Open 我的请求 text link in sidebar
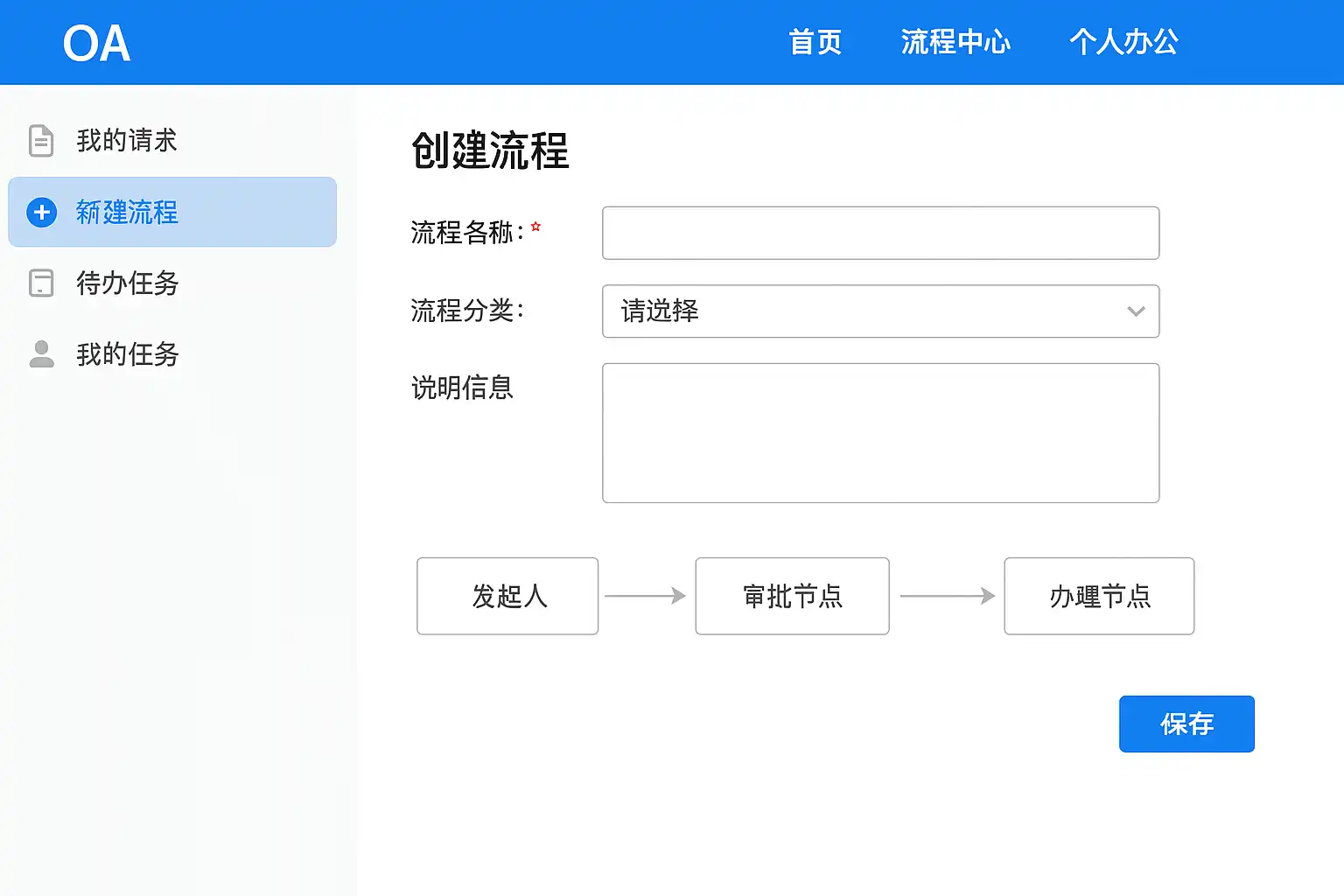 pos(127,141)
